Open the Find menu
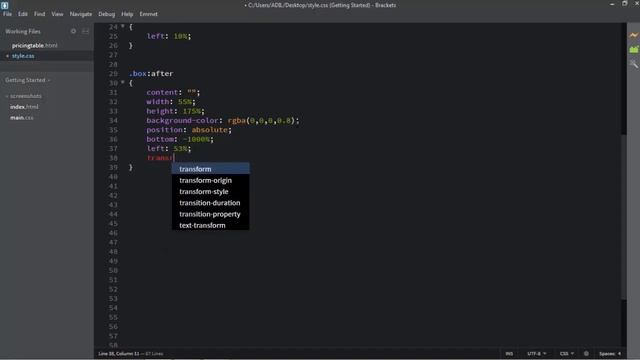The width and height of the screenshot is (640, 360). (x=40, y=14)
